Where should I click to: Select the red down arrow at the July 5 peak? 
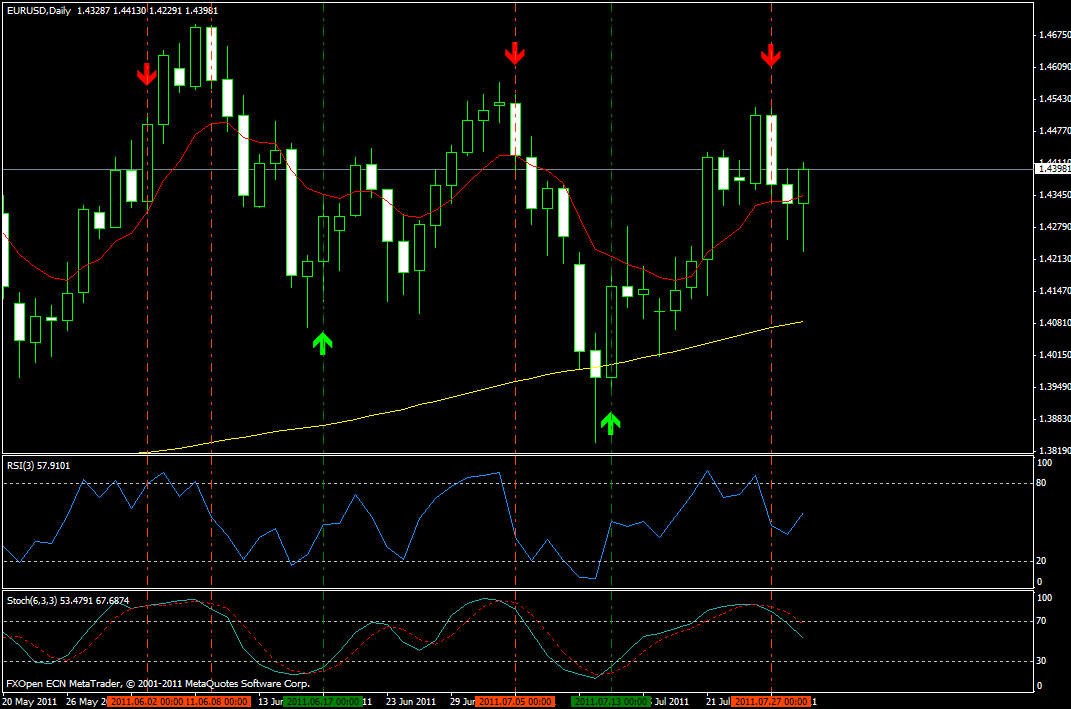pyautogui.click(x=514, y=53)
